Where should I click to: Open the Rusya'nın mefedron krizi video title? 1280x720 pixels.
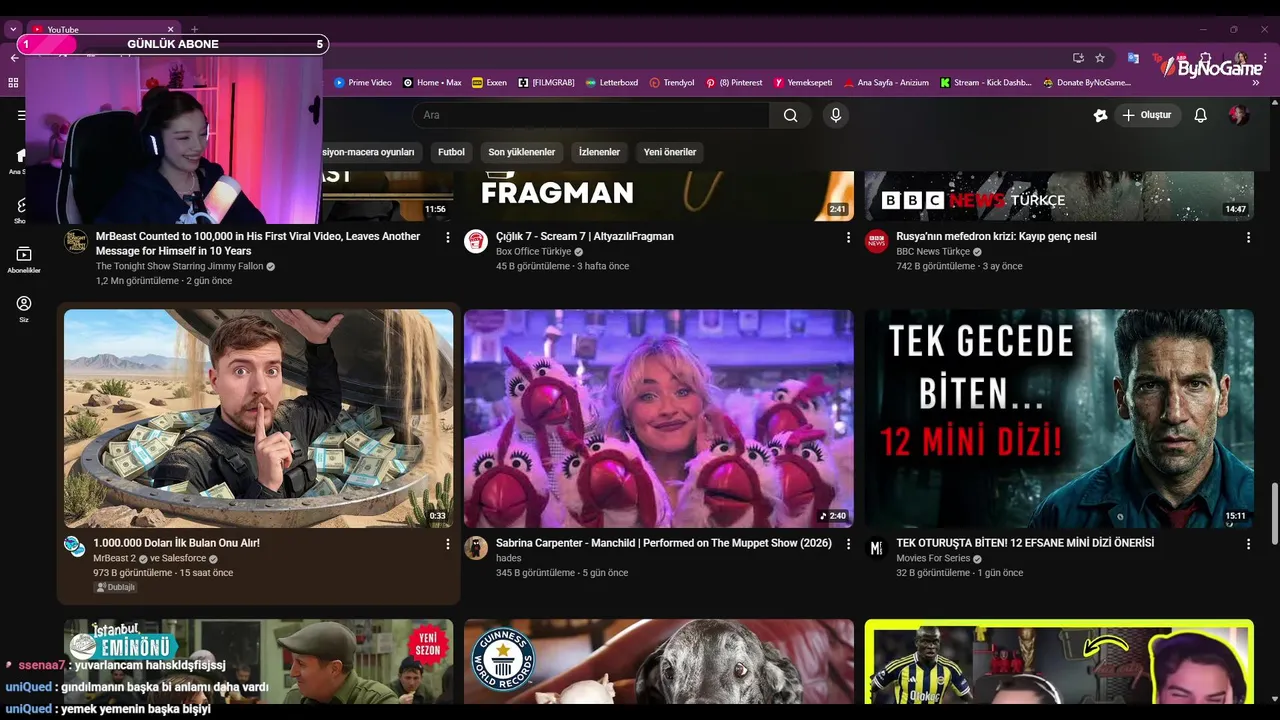(996, 237)
